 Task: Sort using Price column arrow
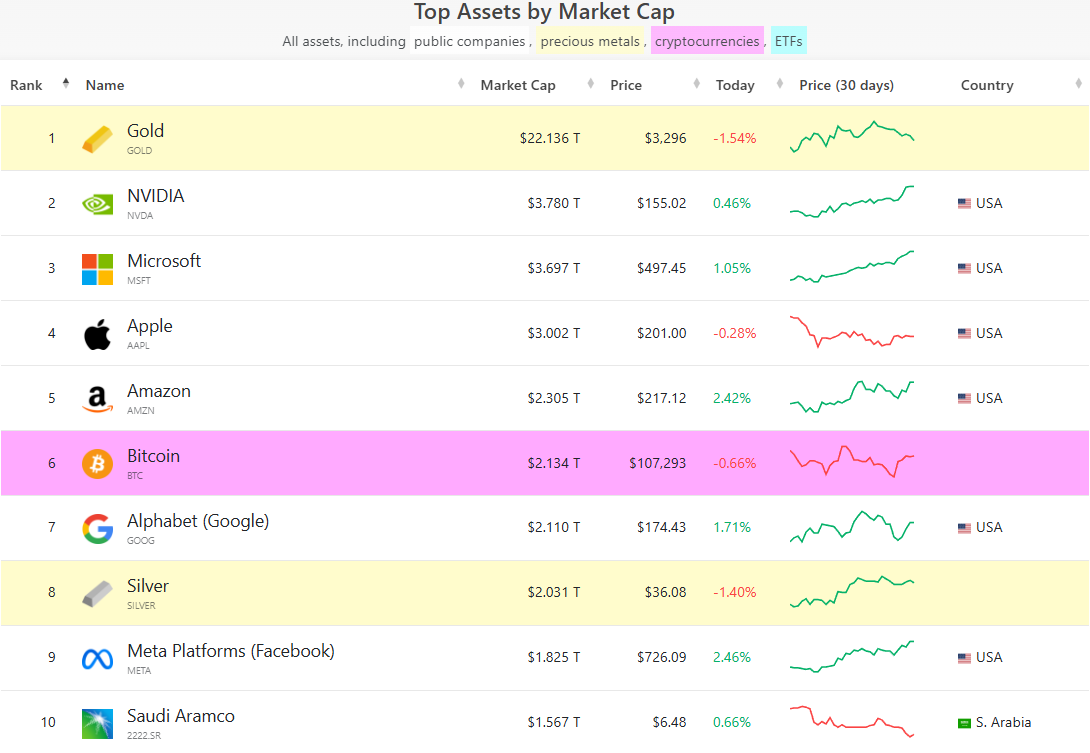point(697,83)
